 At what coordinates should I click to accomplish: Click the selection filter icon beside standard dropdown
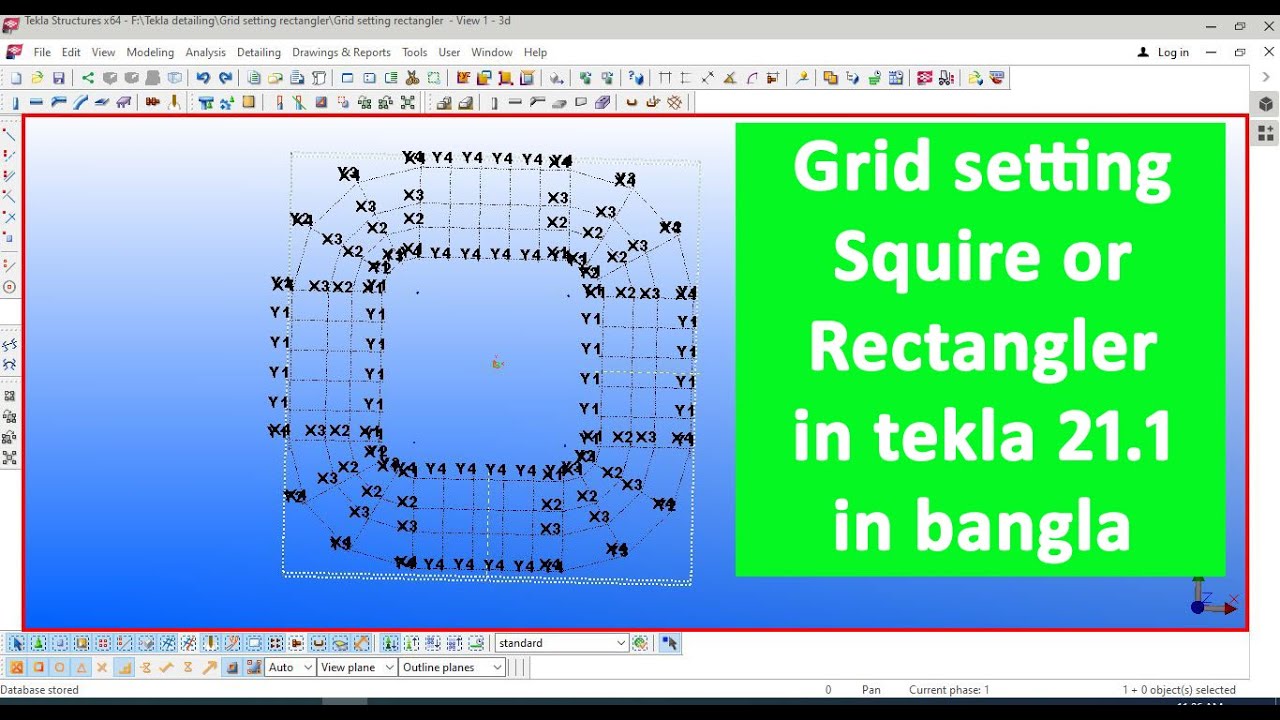point(639,643)
